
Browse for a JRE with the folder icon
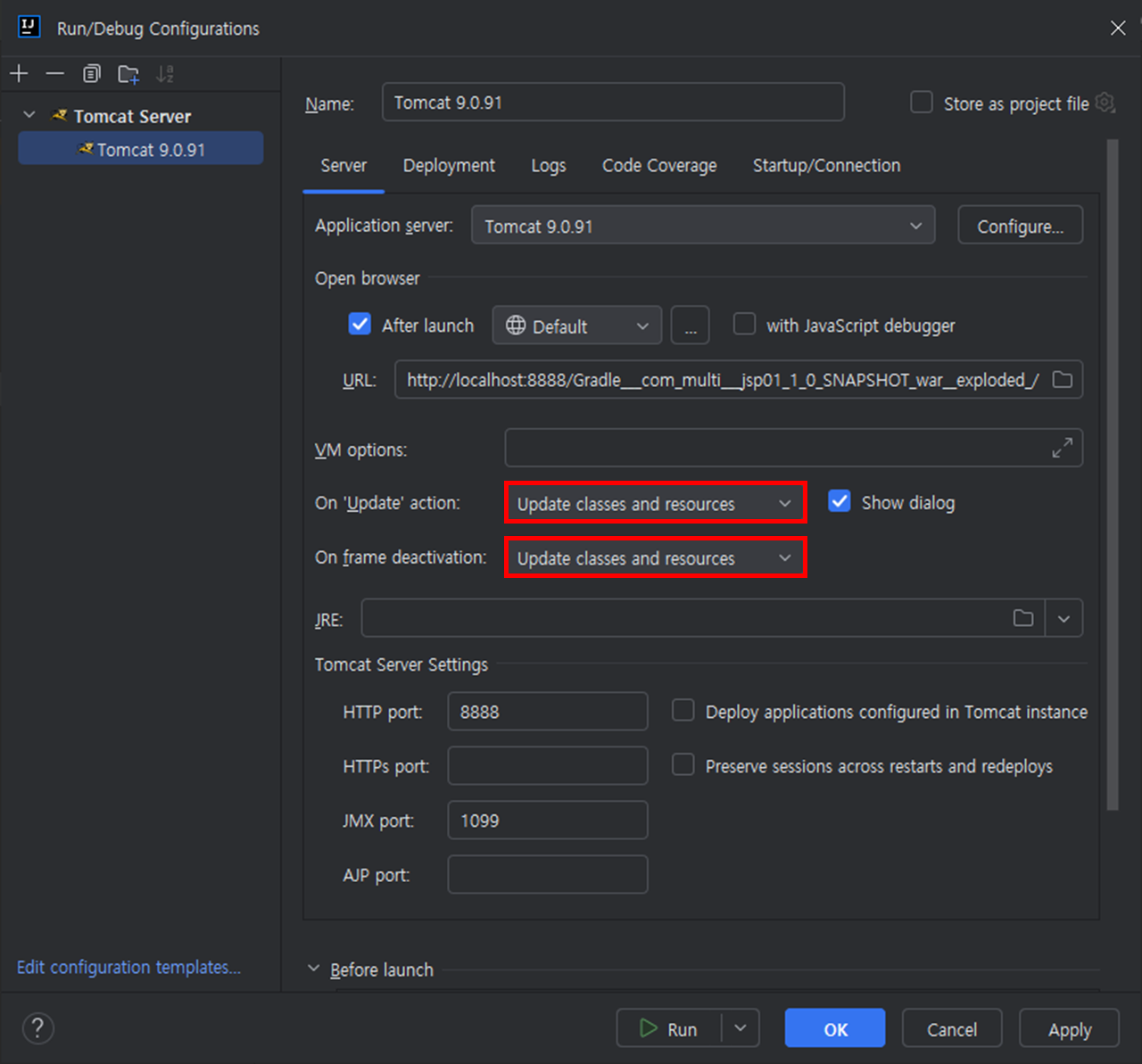click(1023, 618)
